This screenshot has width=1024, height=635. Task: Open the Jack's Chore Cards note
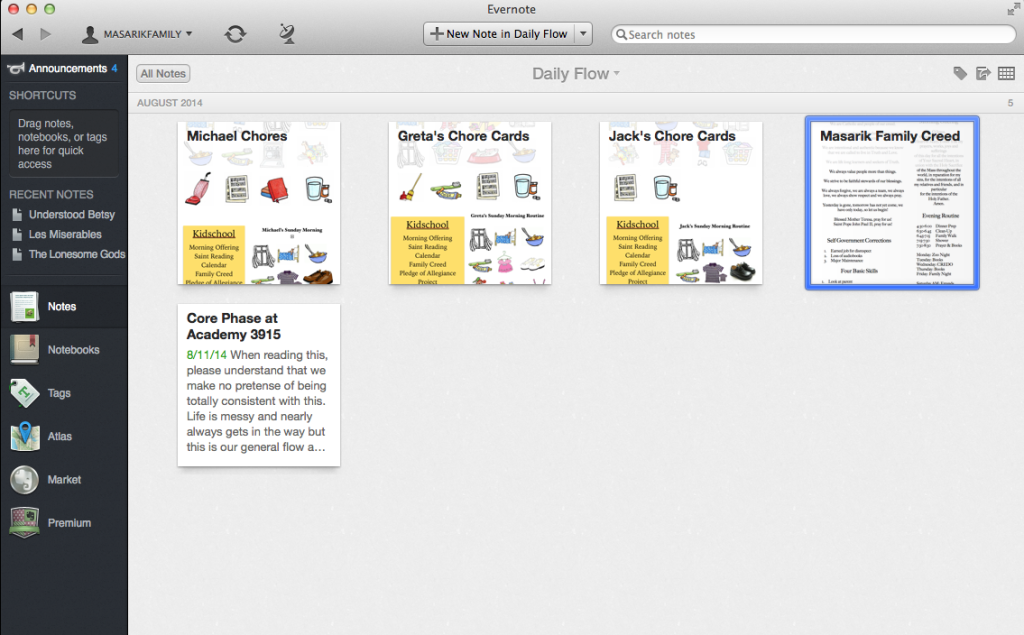[x=680, y=203]
